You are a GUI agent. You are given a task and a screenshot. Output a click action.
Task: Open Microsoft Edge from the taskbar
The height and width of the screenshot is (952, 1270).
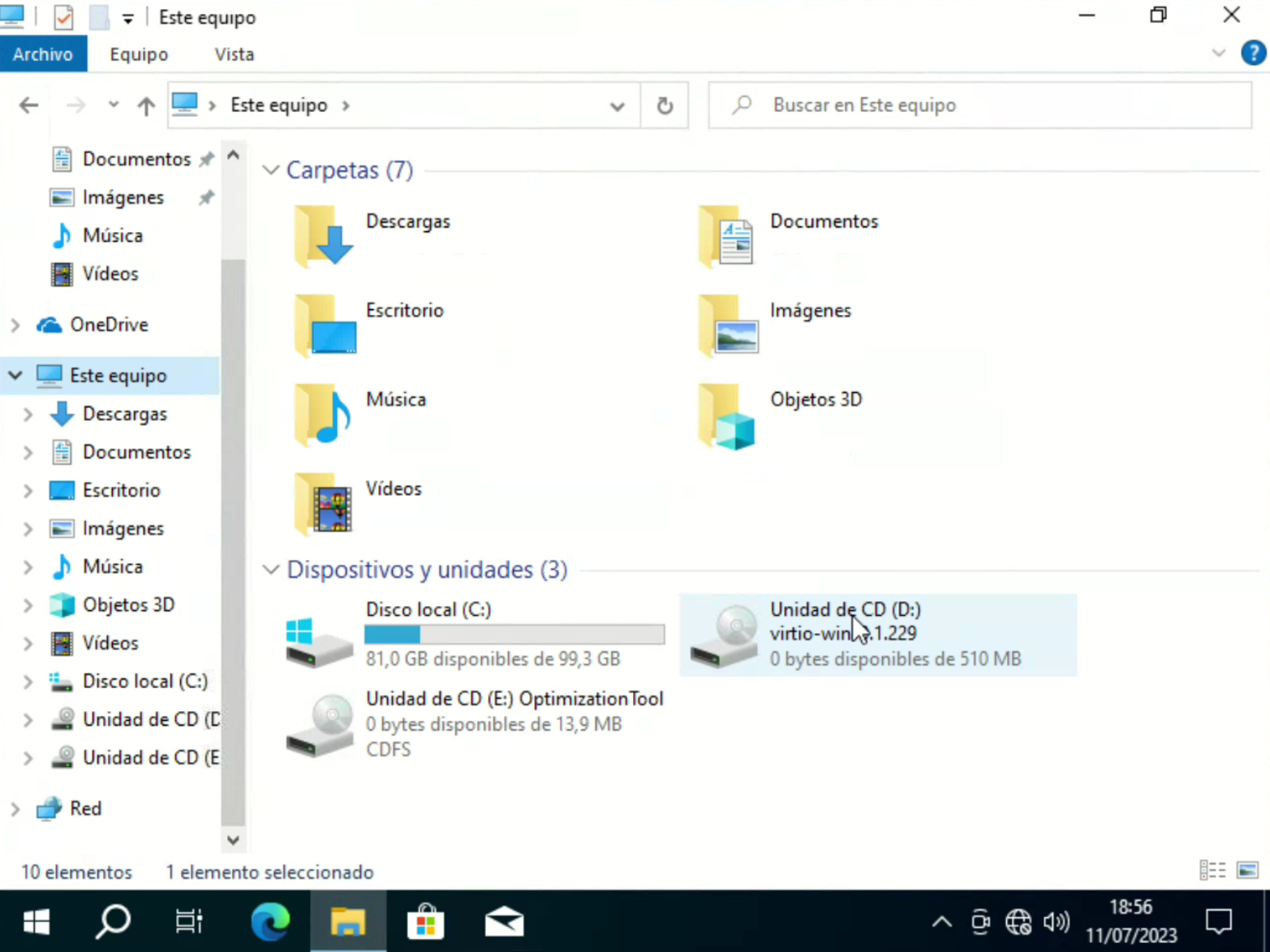(x=270, y=922)
